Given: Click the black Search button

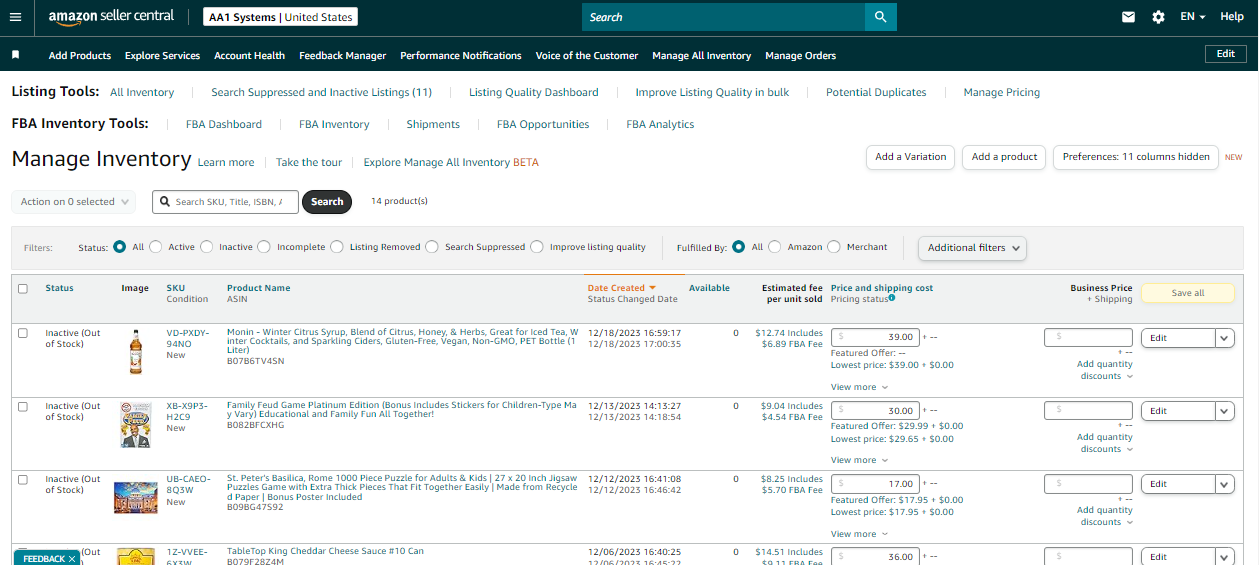Looking at the screenshot, I should [327, 202].
